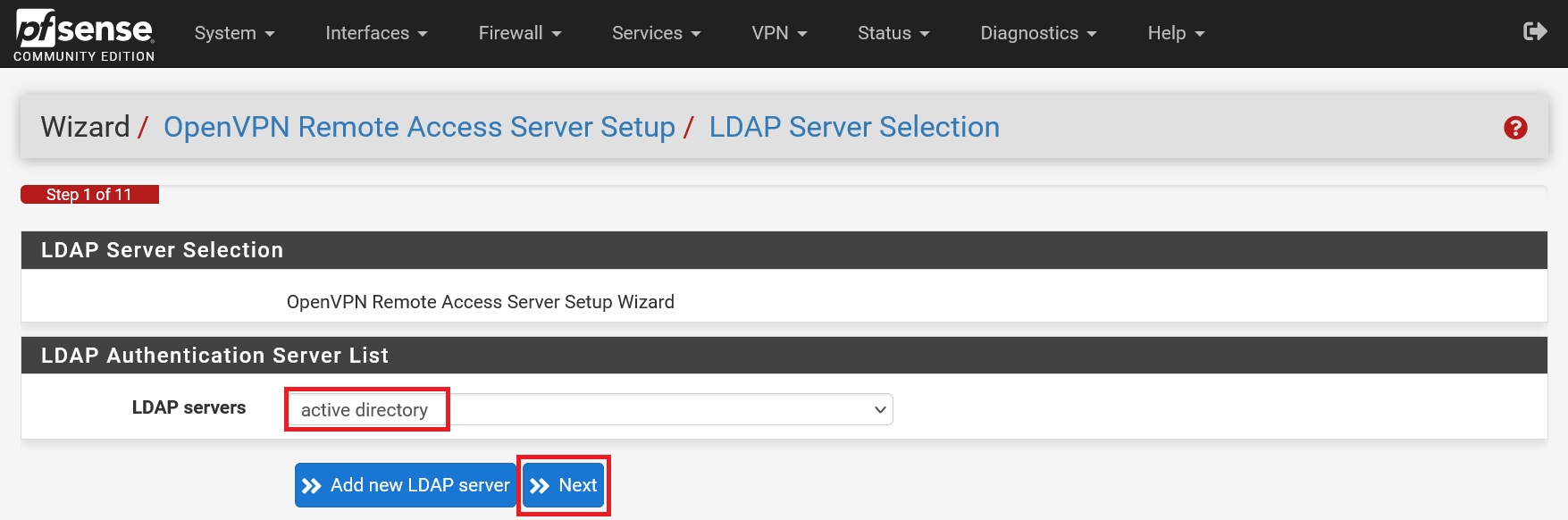The height and width of the screenshot is (520, 1568).
Task: Click the Step 1 of 11 progress bar
Action: tap(89, 194)
